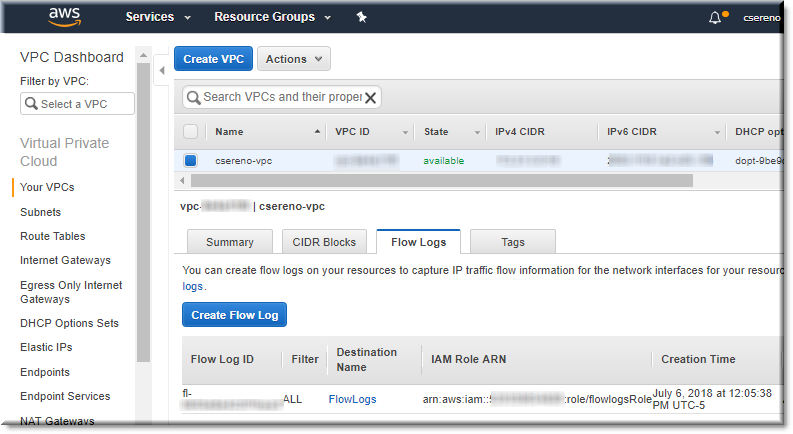Click the dopt DHCP options value
The height and width of the screenshot is (434, 793).
[x=759, y=161]
